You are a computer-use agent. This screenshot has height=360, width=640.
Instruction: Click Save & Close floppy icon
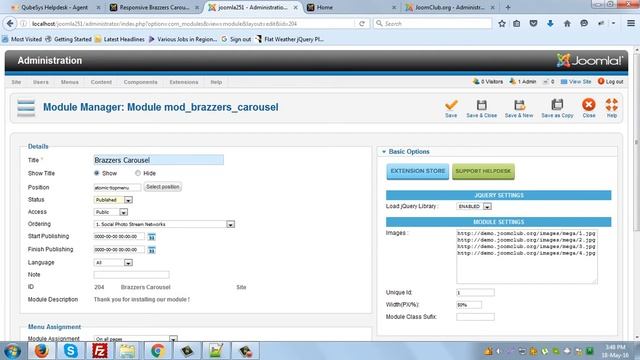click(x=482, y=105)
